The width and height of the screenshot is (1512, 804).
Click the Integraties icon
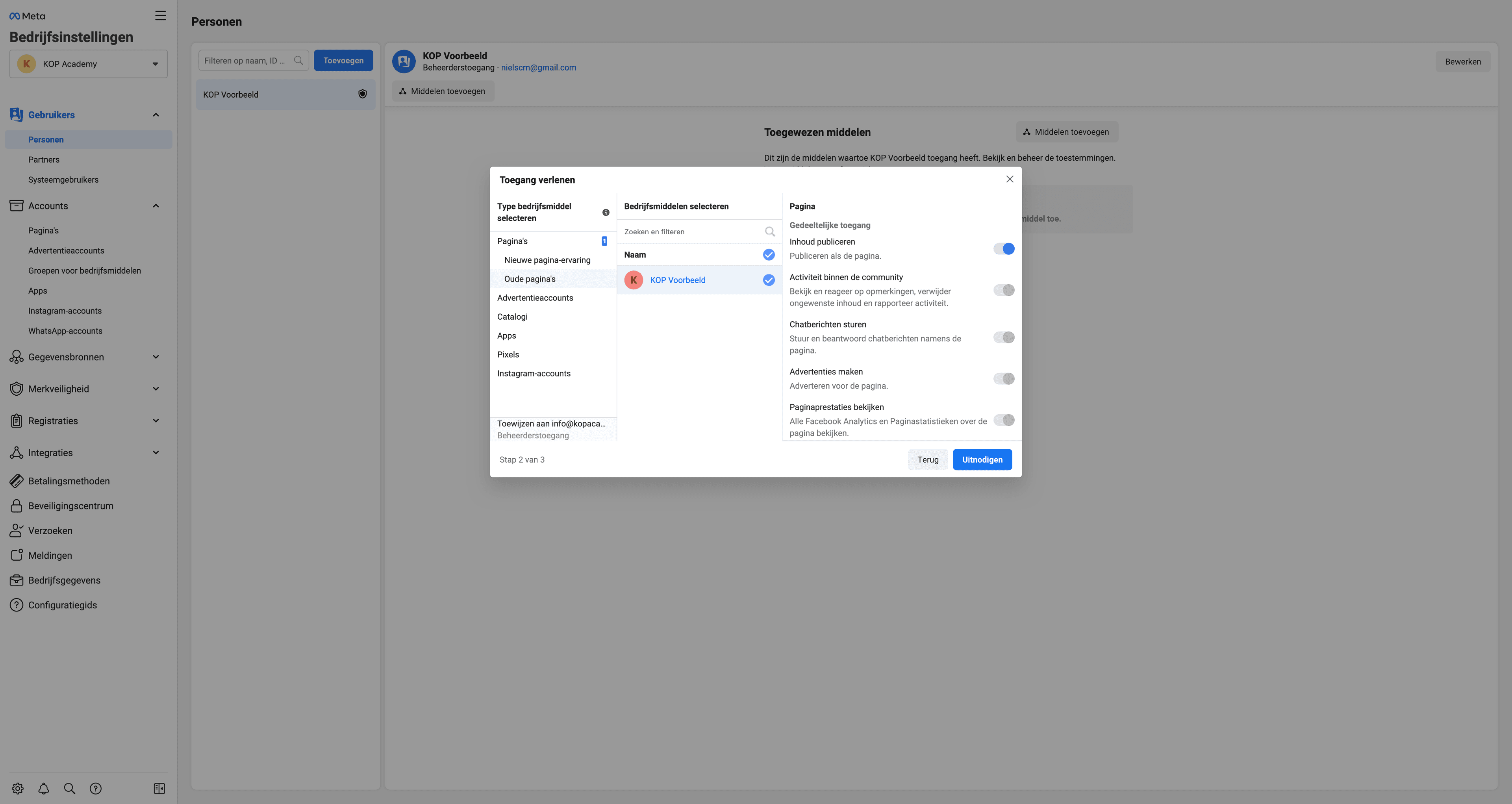pos(17,452)
